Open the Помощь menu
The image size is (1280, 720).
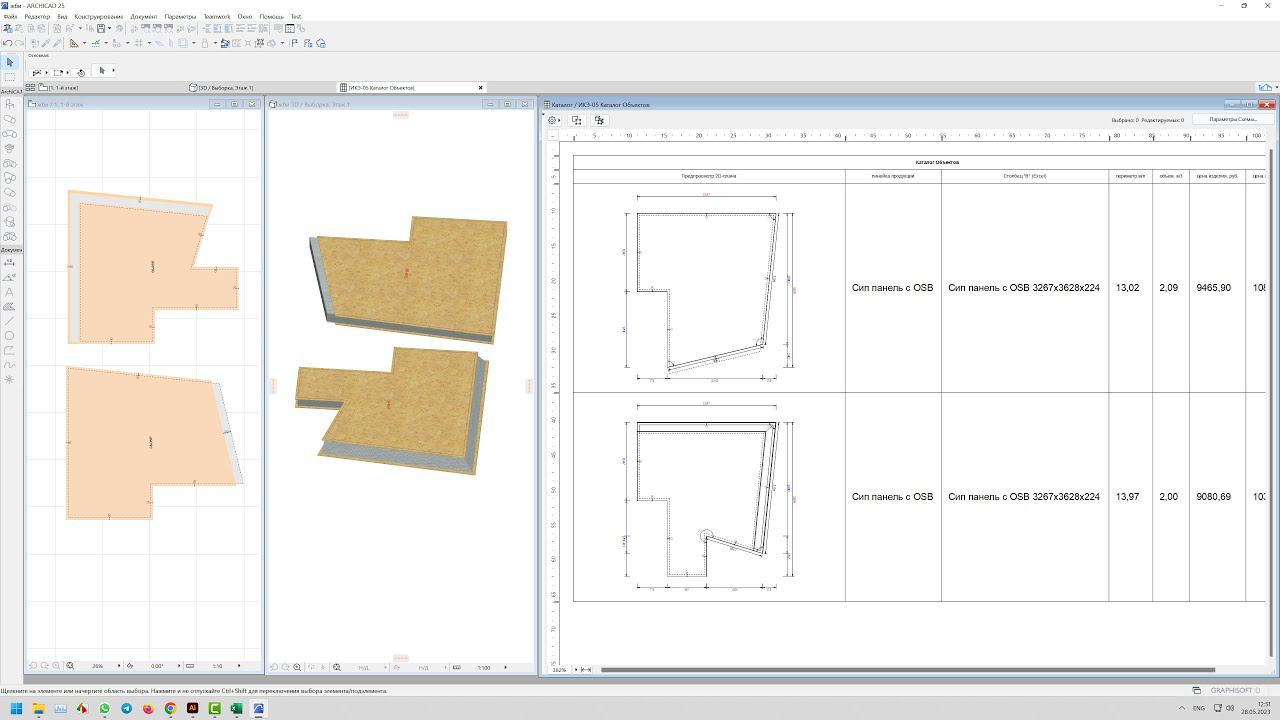click(x=272, y=17)
